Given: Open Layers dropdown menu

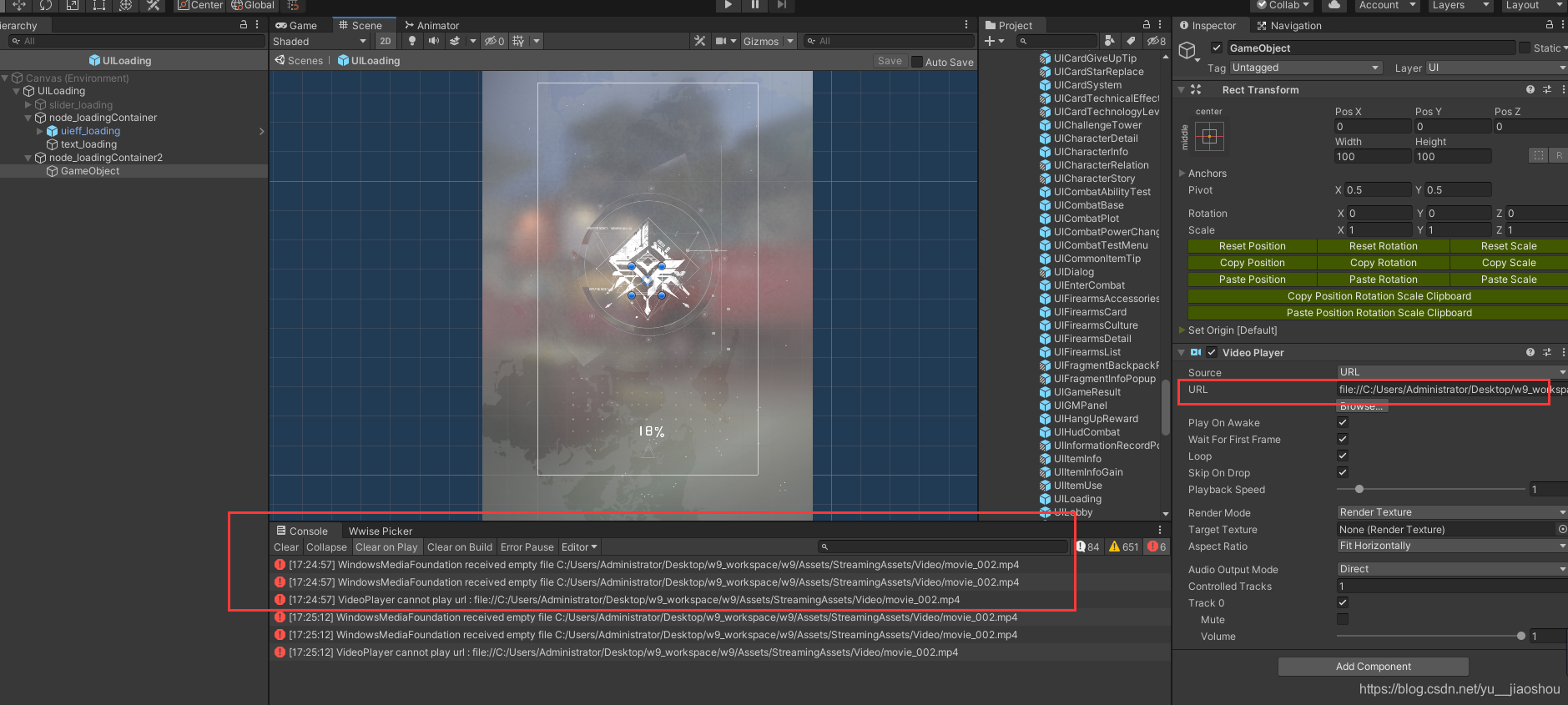Looking at the screenshot, I should 1460,5.
